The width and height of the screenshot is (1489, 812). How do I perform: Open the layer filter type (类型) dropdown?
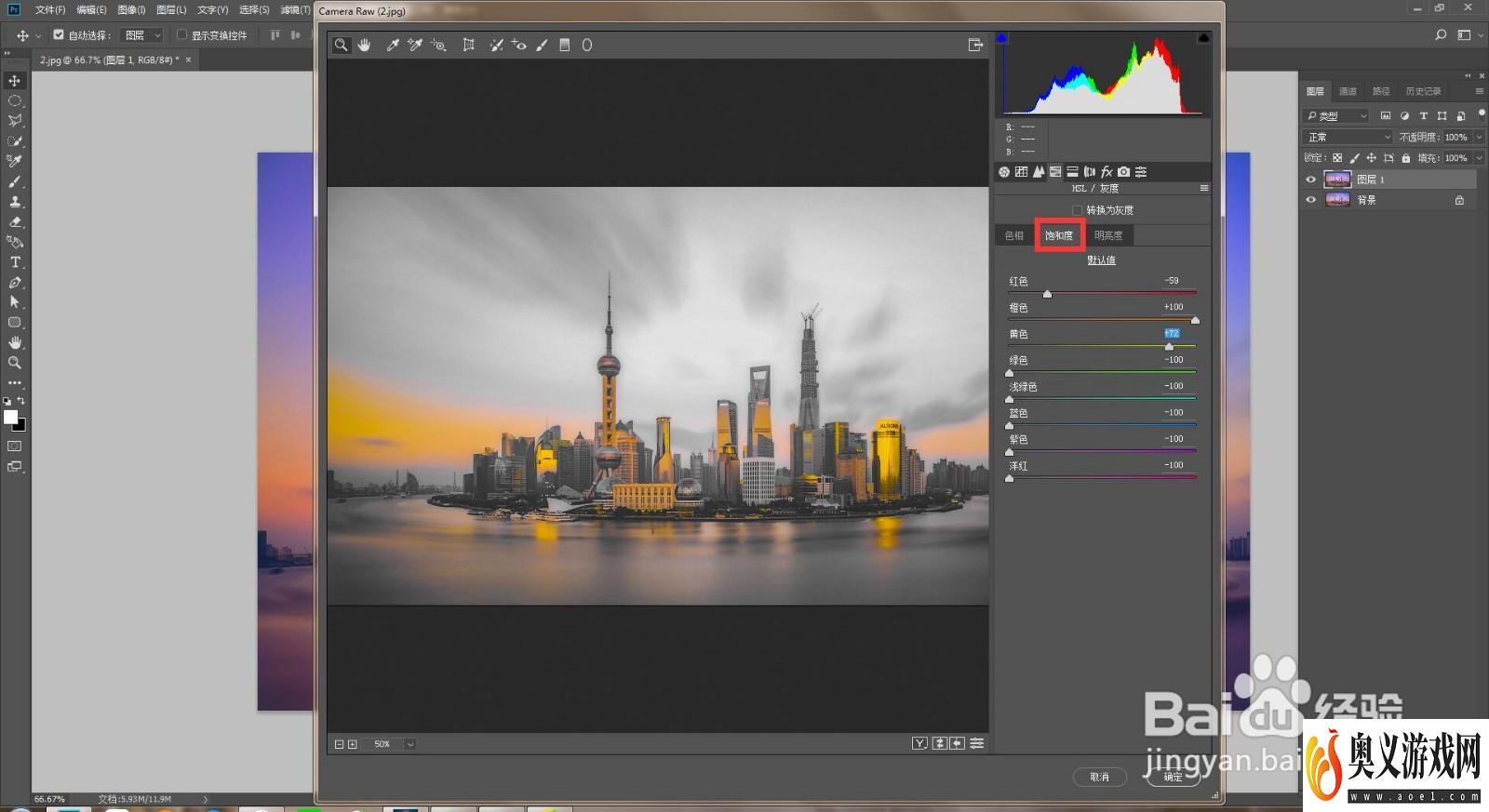(1335, 115)
